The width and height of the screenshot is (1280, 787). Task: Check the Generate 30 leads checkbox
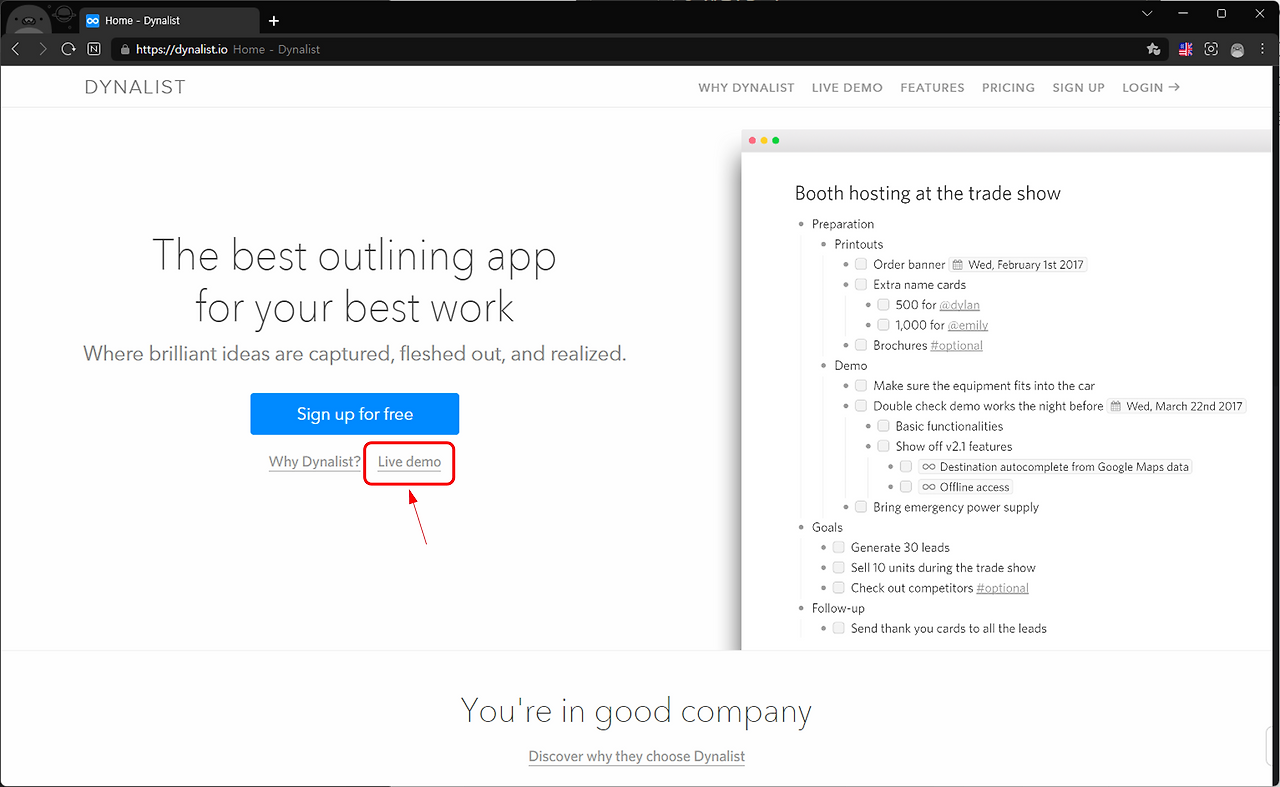839,547
